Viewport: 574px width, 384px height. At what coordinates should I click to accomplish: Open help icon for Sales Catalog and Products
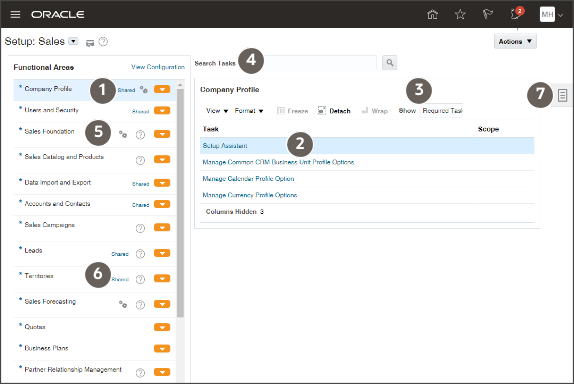click(140, 160)
